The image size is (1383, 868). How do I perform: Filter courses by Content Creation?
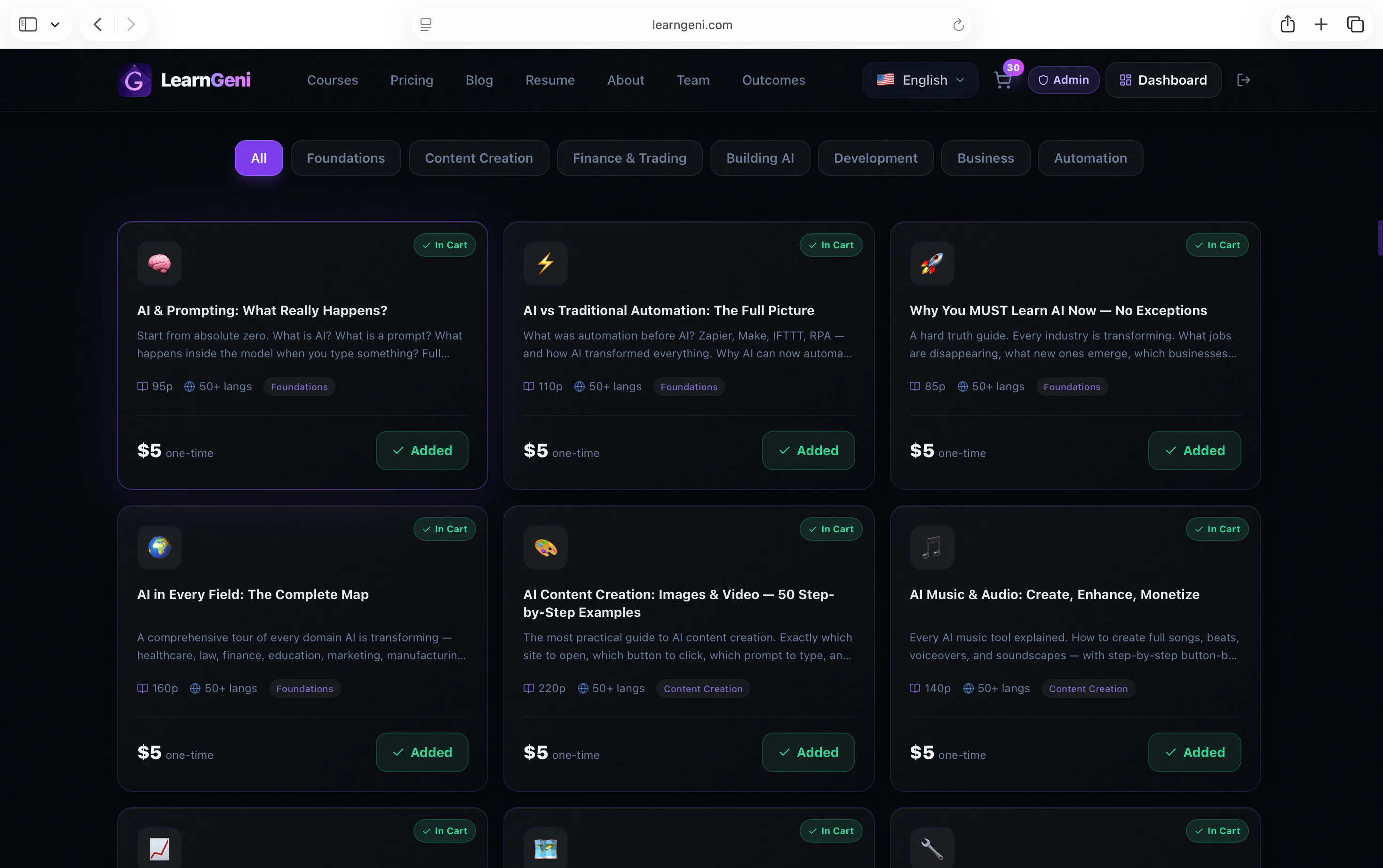[x=478, y=158]
